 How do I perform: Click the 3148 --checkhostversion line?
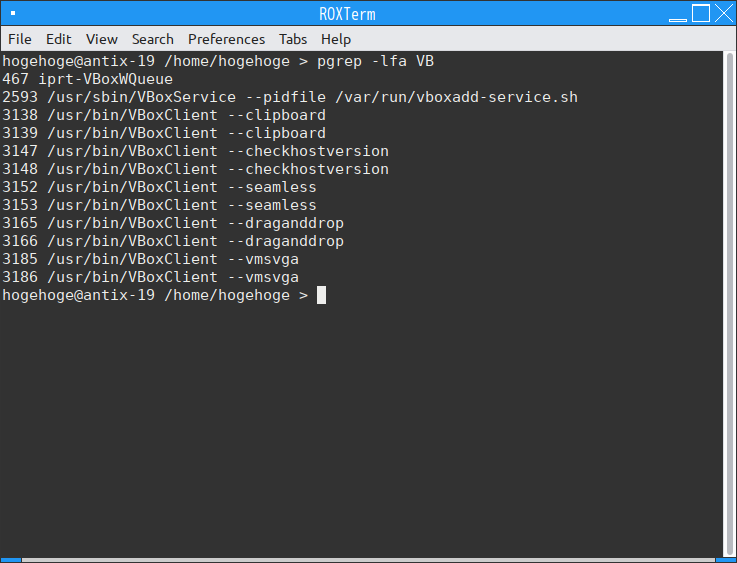pyautogui.click(x=196, y=169)
